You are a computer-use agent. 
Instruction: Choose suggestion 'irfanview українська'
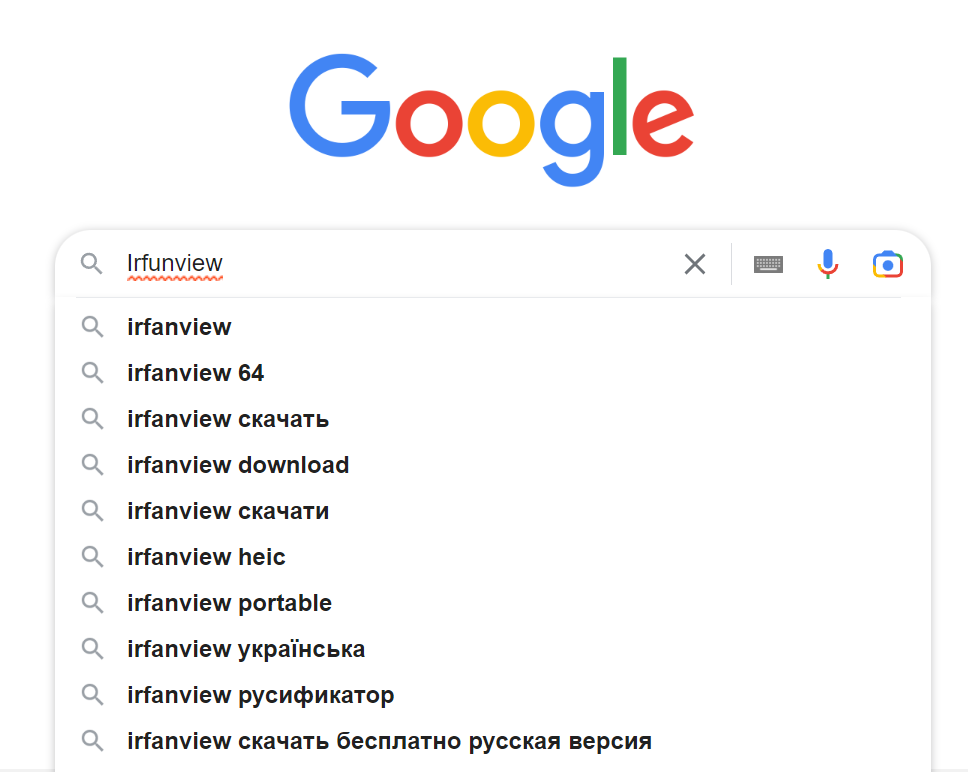click(x=246, y=649)
